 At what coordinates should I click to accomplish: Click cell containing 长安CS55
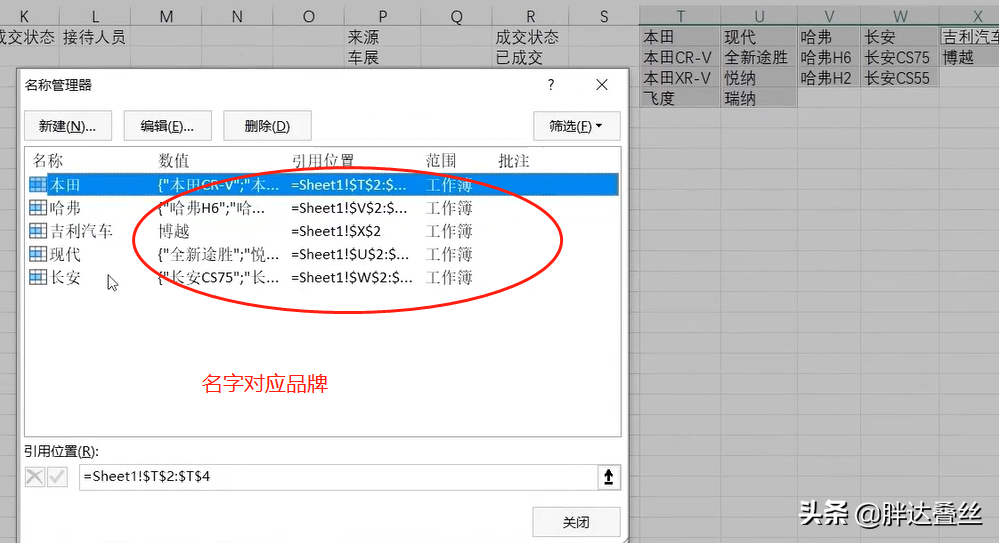pos(900,78)
